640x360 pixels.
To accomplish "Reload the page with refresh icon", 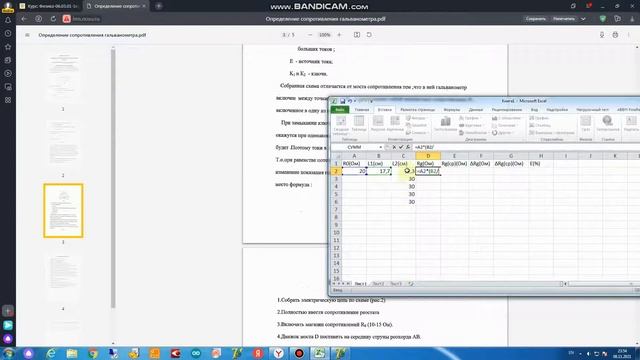I will click(53, 19).
